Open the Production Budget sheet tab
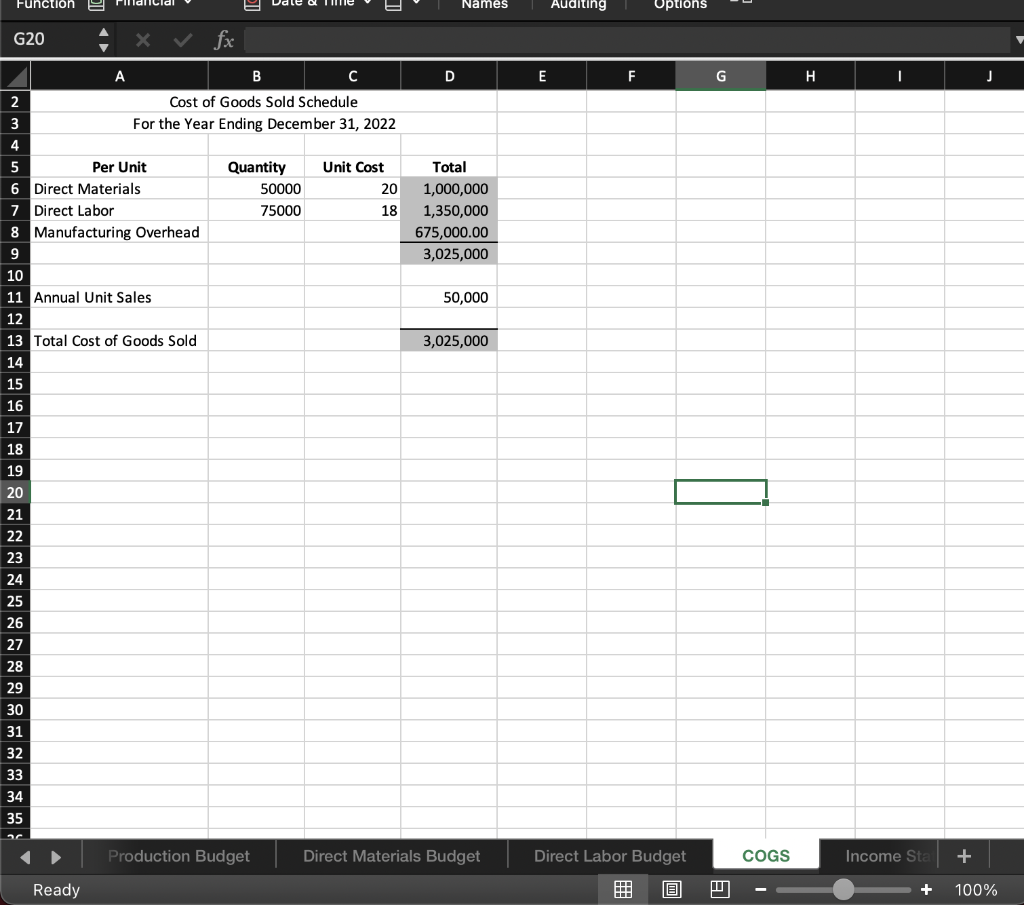The image size is (1024, 905). coord(179,856)
